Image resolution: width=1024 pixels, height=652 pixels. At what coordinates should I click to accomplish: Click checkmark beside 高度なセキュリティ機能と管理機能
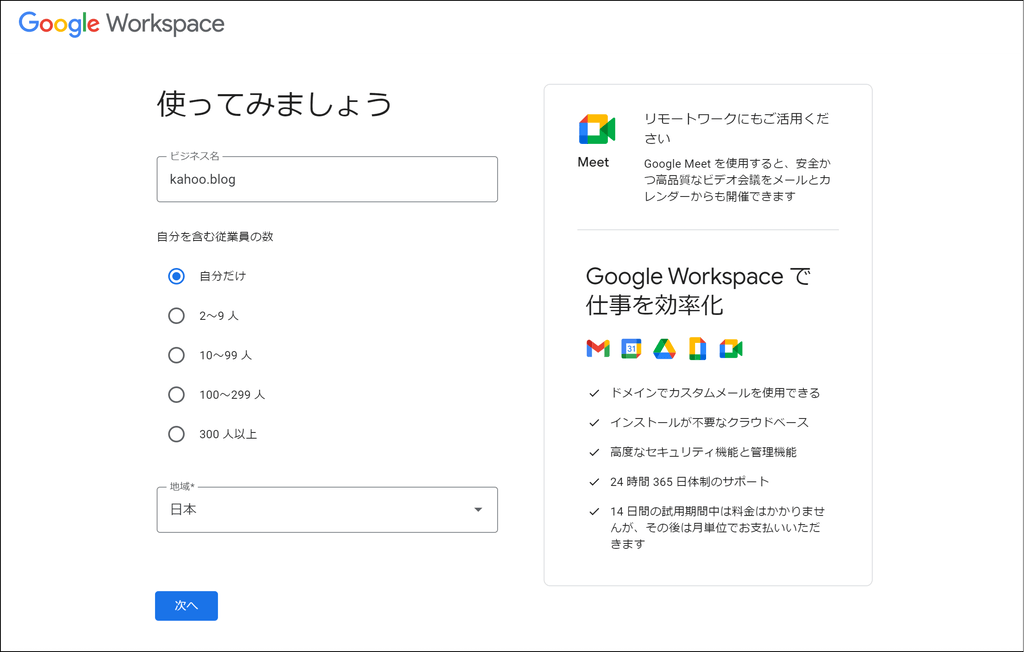coord(594,452)
